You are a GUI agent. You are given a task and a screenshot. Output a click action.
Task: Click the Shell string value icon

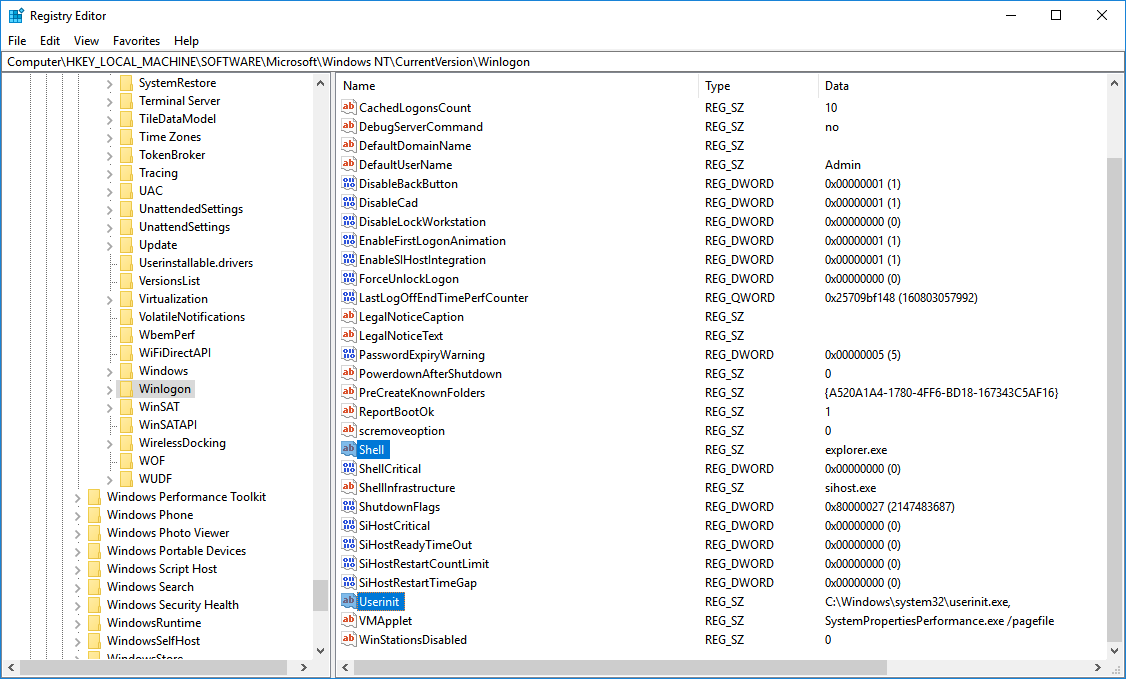click(349, 450)
